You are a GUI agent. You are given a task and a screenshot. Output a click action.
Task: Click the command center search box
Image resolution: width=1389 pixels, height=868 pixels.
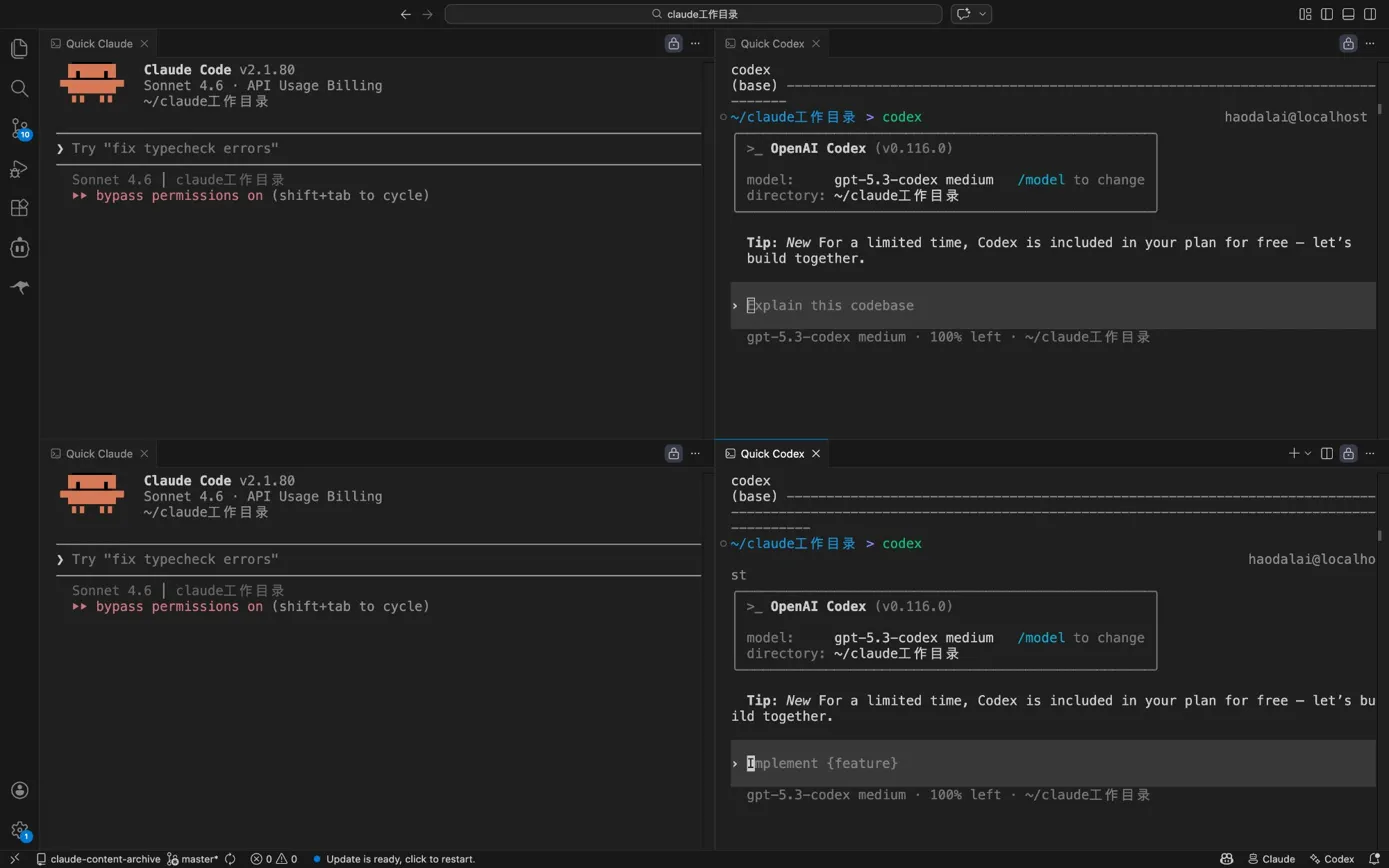click(693, 14)
